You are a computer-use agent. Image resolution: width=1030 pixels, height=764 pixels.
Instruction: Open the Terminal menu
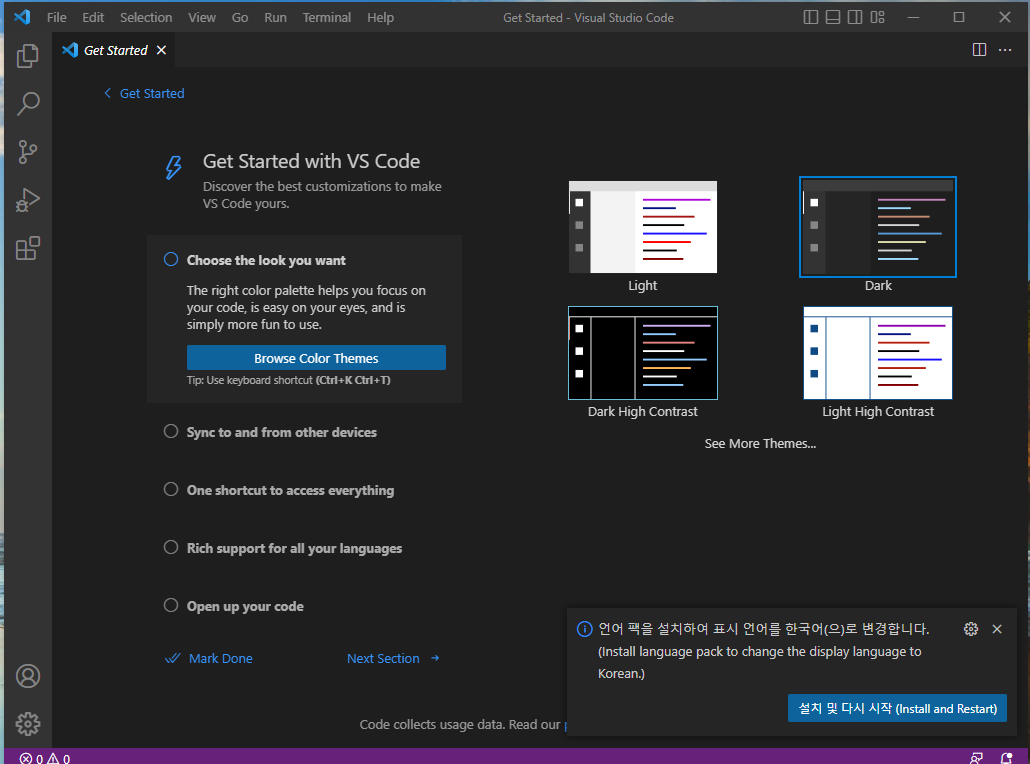pos(326,18)
